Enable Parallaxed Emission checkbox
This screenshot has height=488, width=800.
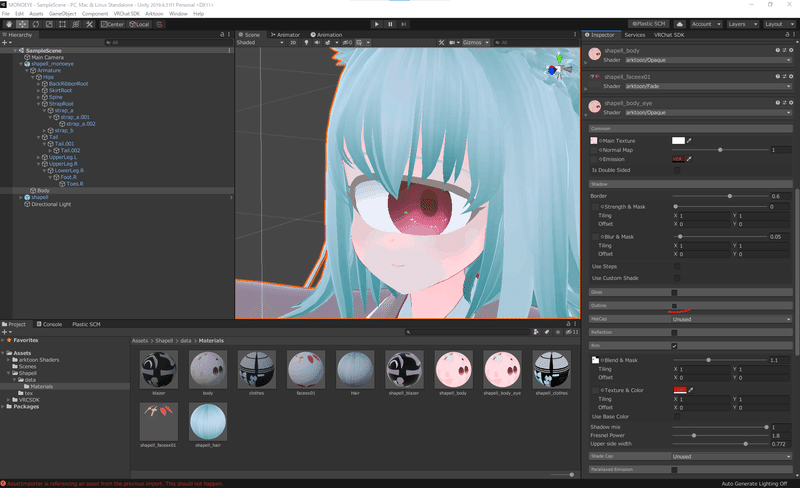pyautogui.click(x=674, y=469)
